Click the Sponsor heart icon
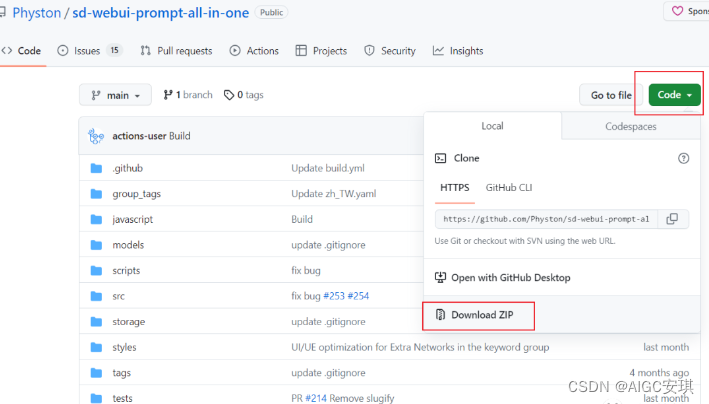 [x=678, y=12]
